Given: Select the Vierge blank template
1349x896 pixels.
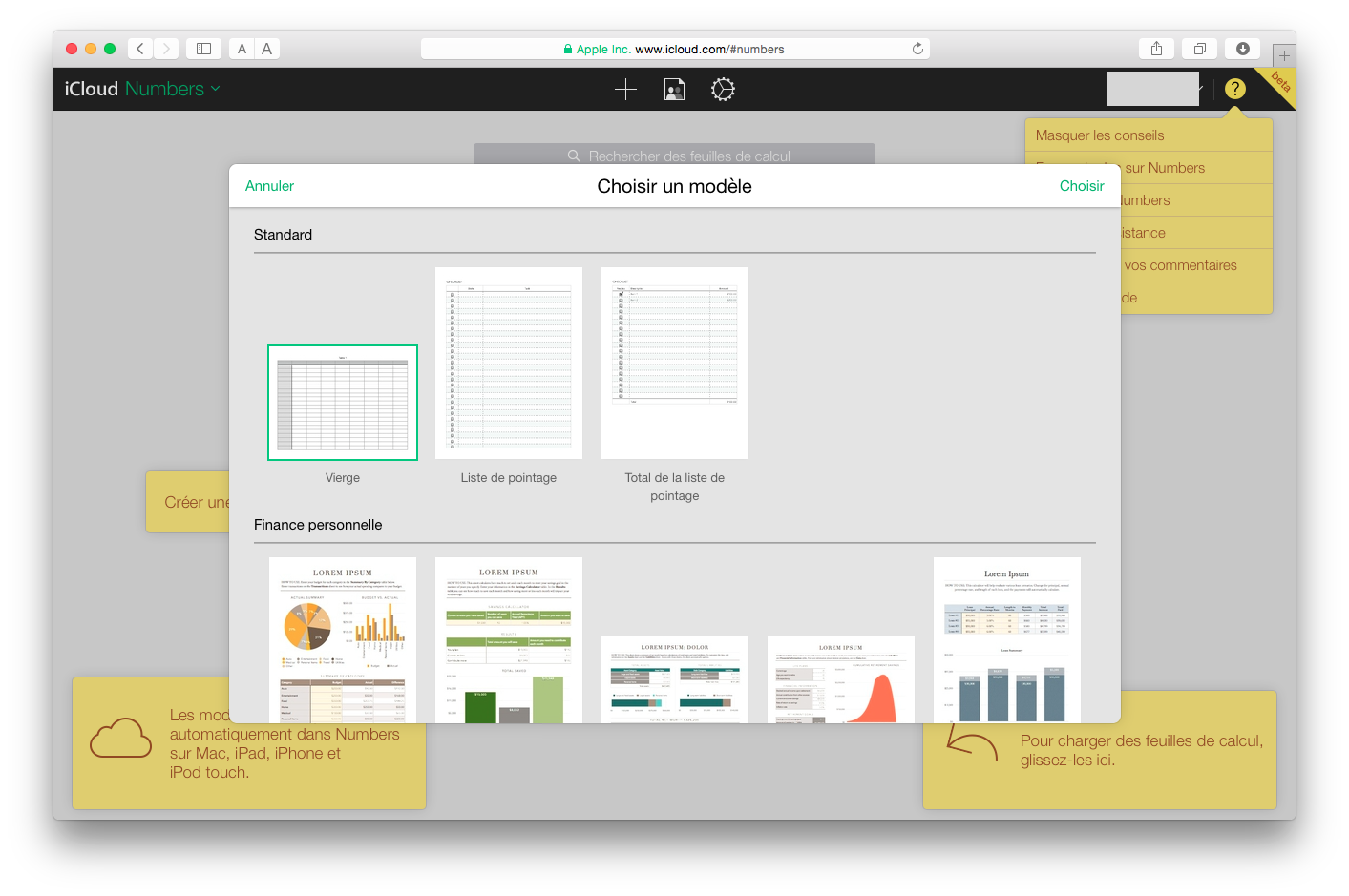Looking at the screenshot, I should (x=343, y=403).
